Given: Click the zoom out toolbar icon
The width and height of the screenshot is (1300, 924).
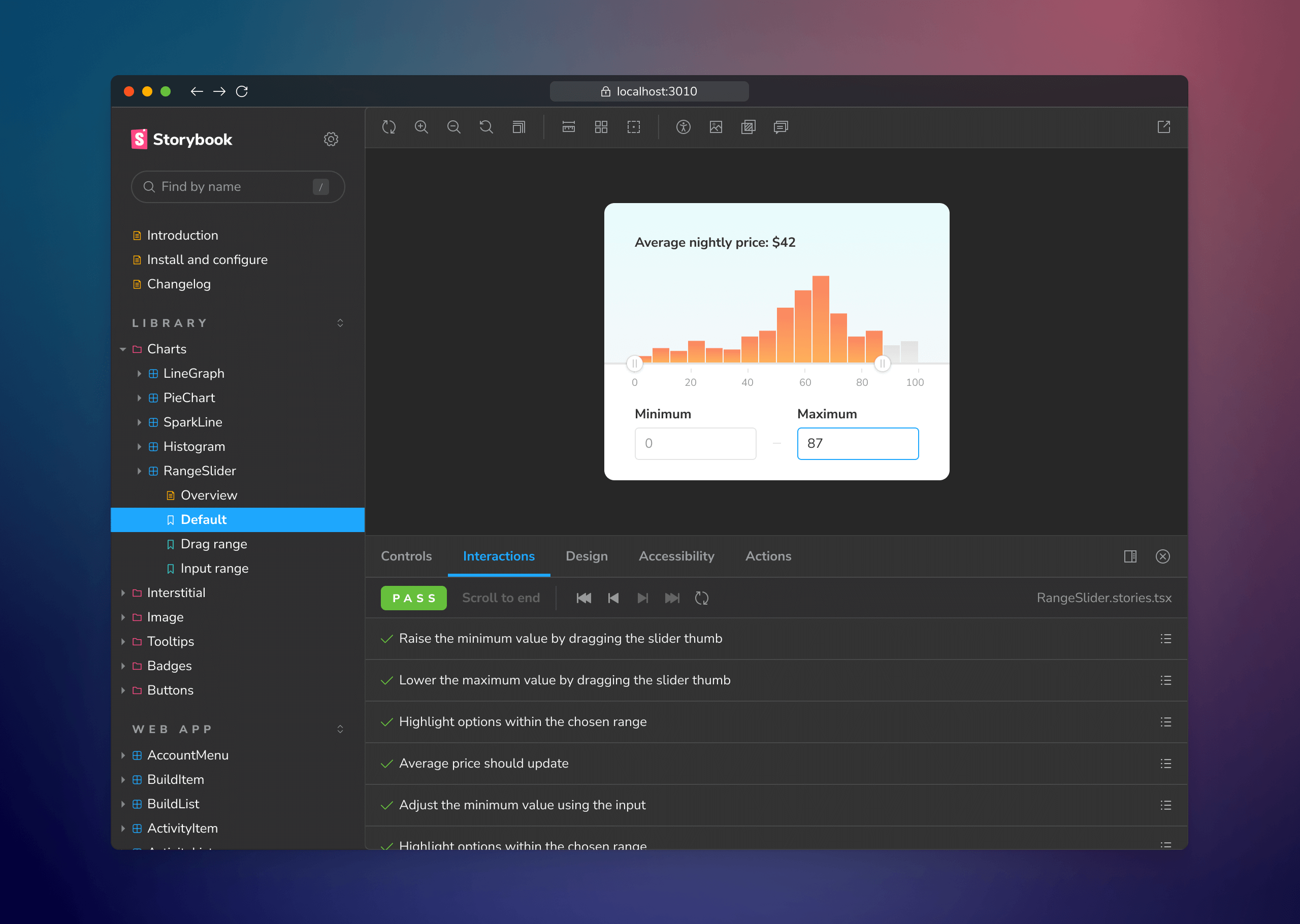Looking at the screenshot, I should tap(453, 127).
